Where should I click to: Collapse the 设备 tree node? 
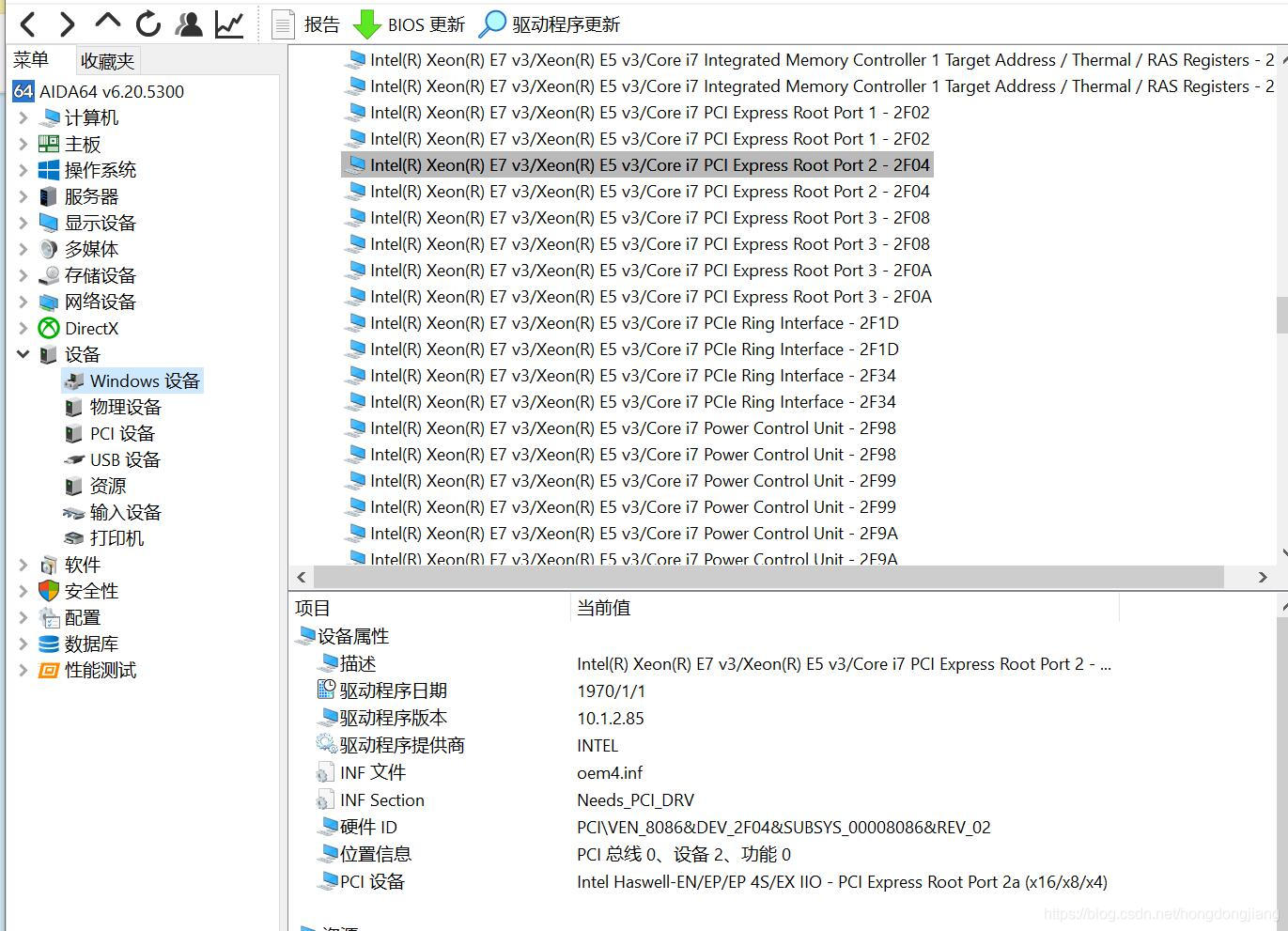pos(23,354)
